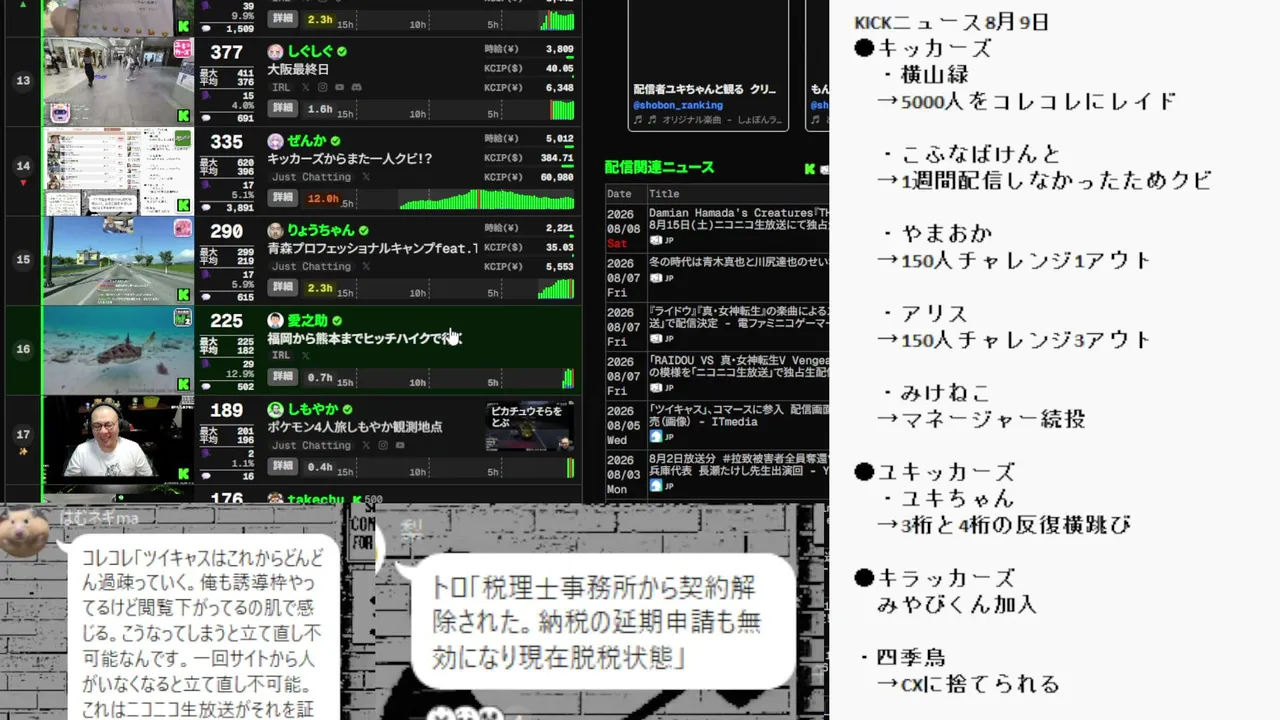Click ぜんか's viewer history graph
Image resolution: width=1280 pixels, height=720 pixels.
point(487,199)
